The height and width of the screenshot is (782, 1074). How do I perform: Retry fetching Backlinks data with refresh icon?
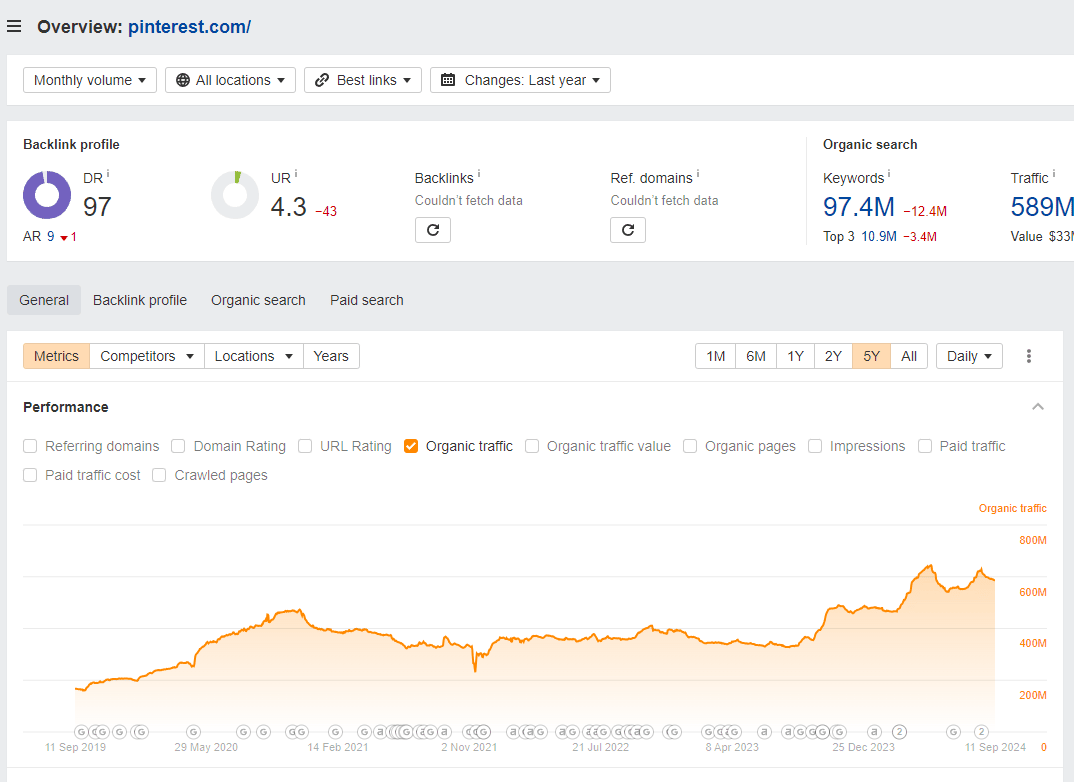click(433, 230)
